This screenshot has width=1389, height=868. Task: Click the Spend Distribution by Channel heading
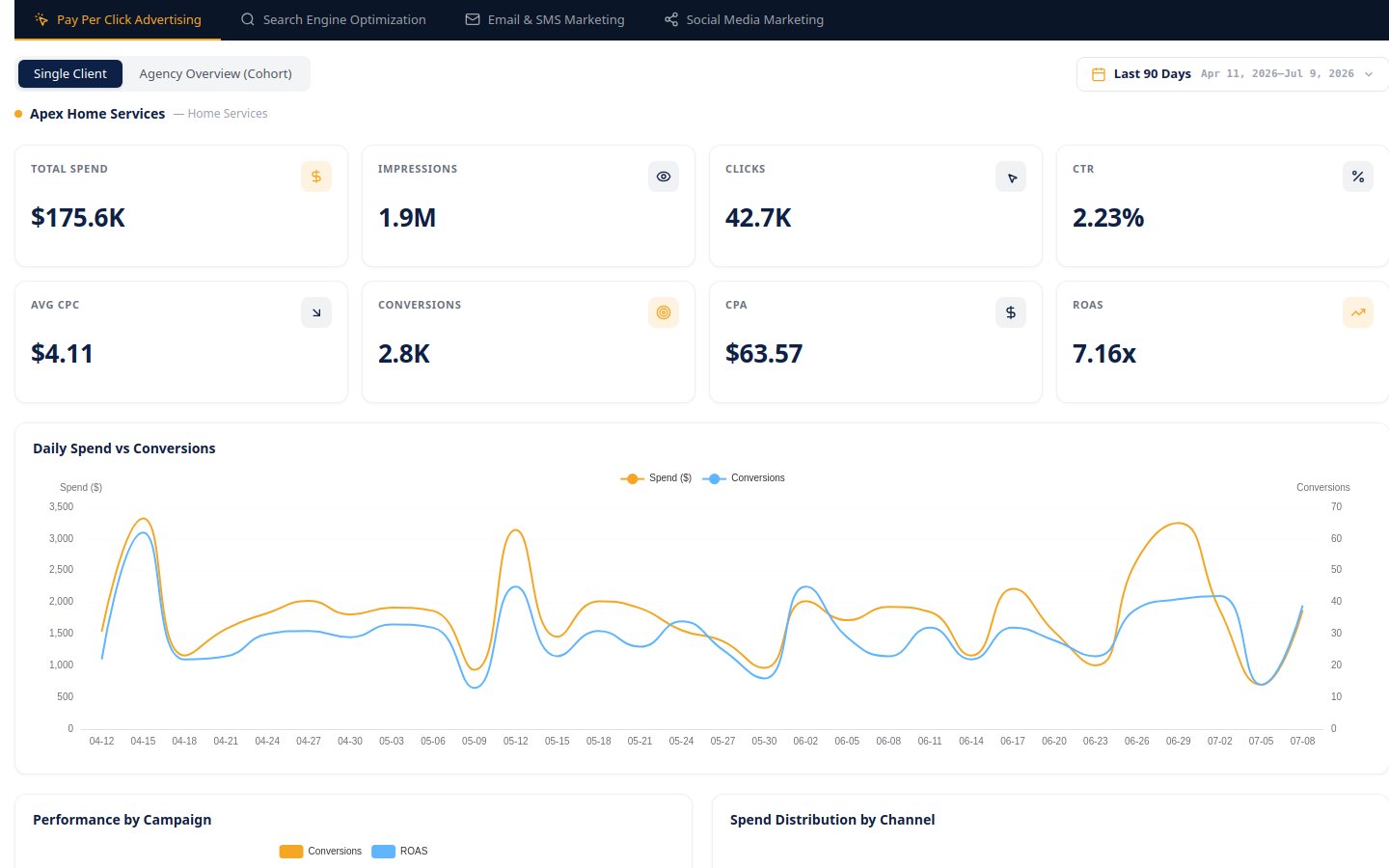pos(832,820)
